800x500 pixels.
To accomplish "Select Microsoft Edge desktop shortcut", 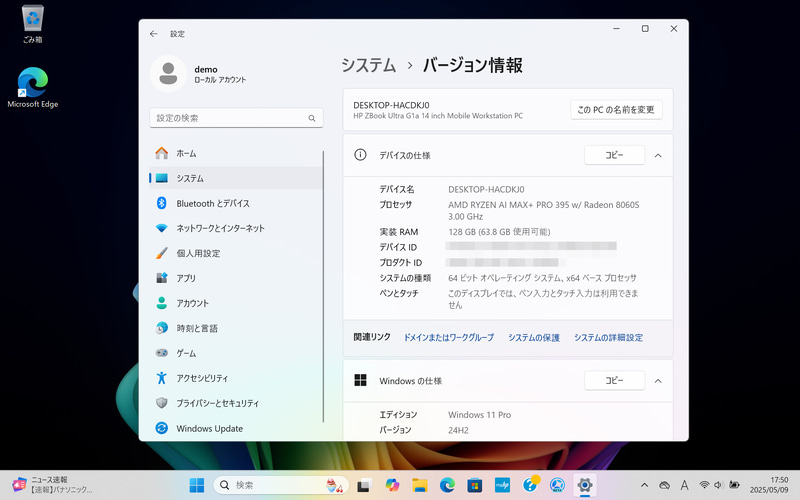I will click(33, 87).
